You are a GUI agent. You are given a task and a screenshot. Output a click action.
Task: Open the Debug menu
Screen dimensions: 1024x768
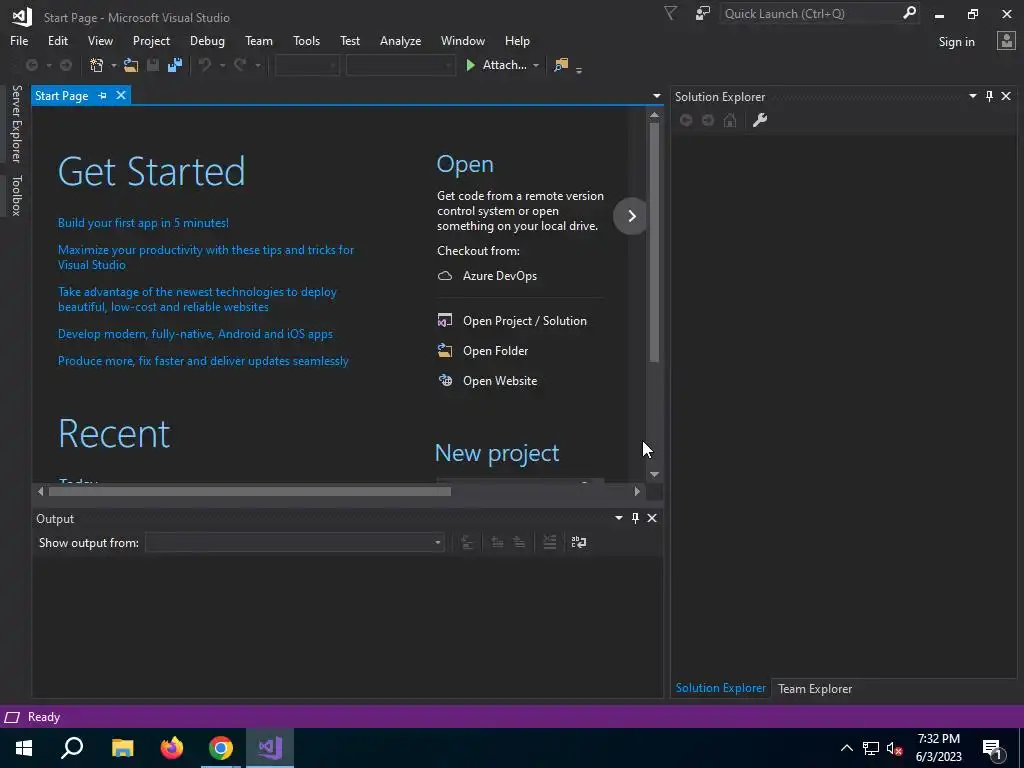207,40
